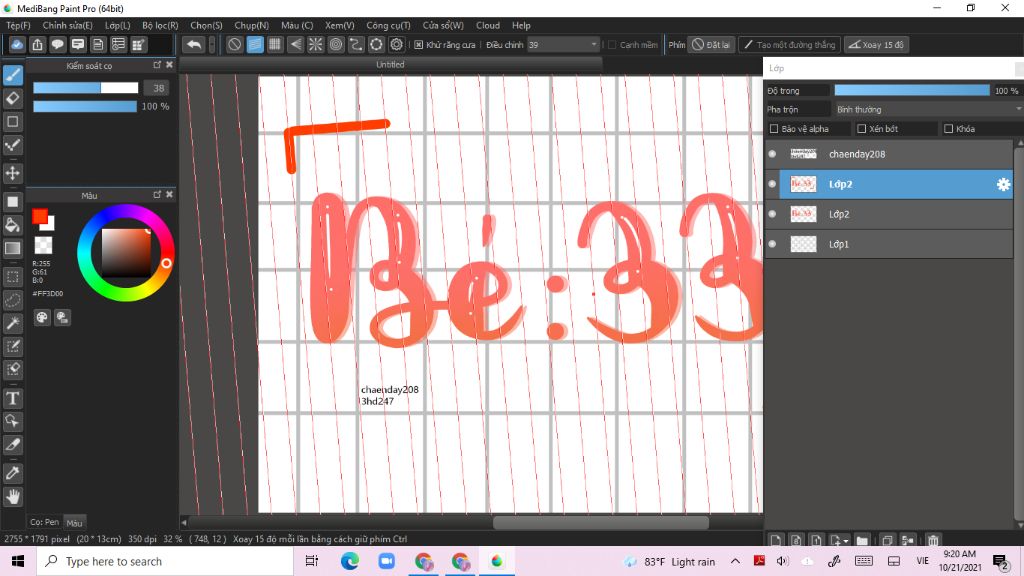Click the Undo arrow button
1024x576 pixels.
click(x=194, y=44)
